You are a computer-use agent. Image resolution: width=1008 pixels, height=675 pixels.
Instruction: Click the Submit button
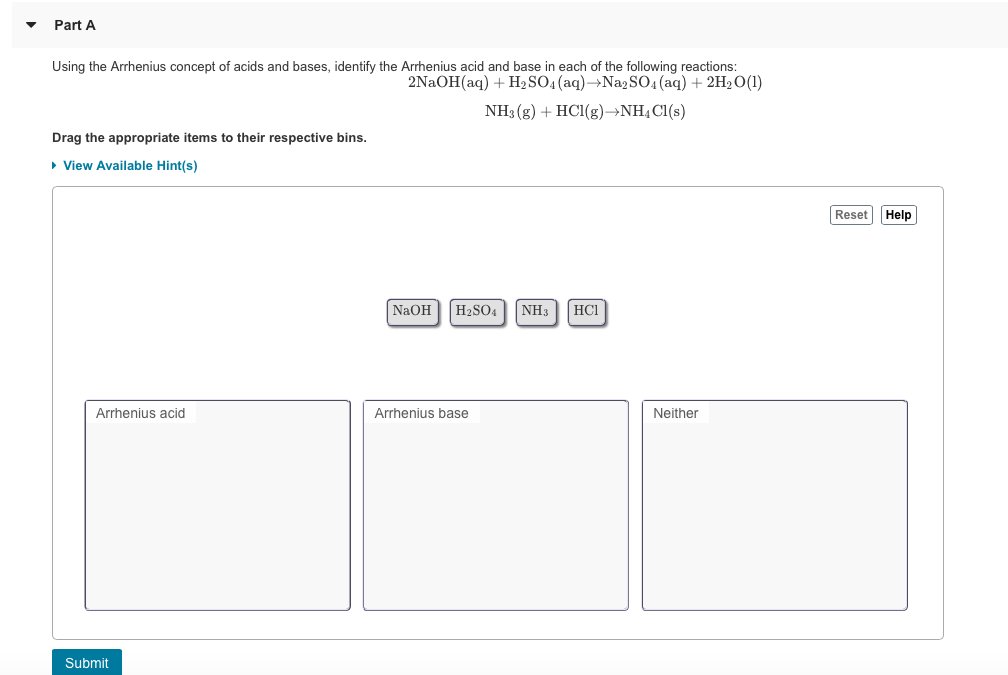pyautogui.click(x=86, y=662)
